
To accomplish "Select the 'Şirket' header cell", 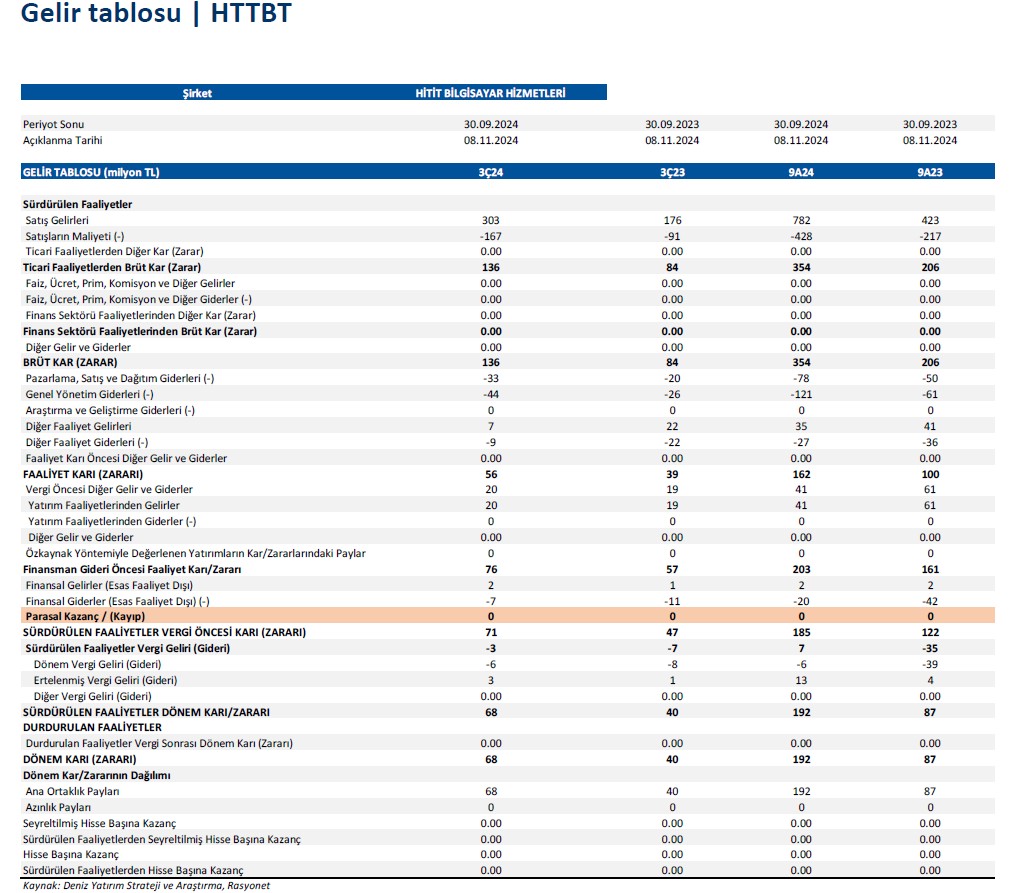I will click(197, 93).
